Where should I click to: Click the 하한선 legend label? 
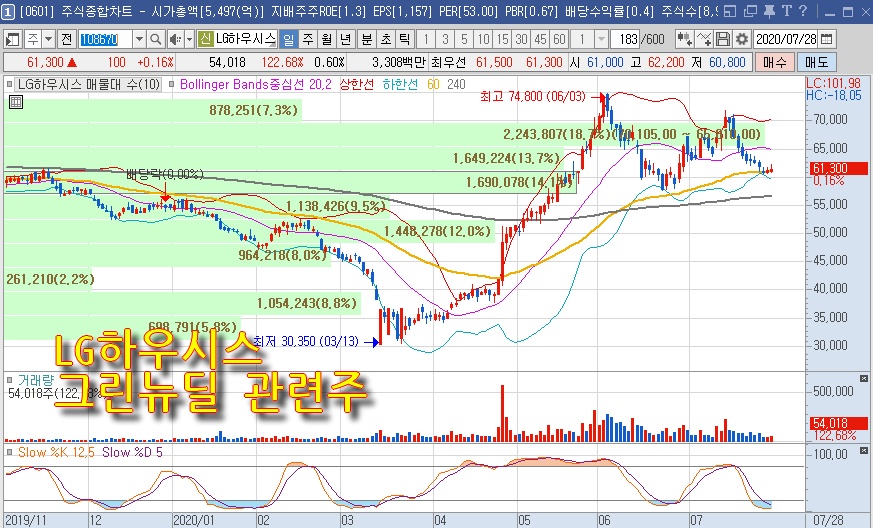pos(400,85)
